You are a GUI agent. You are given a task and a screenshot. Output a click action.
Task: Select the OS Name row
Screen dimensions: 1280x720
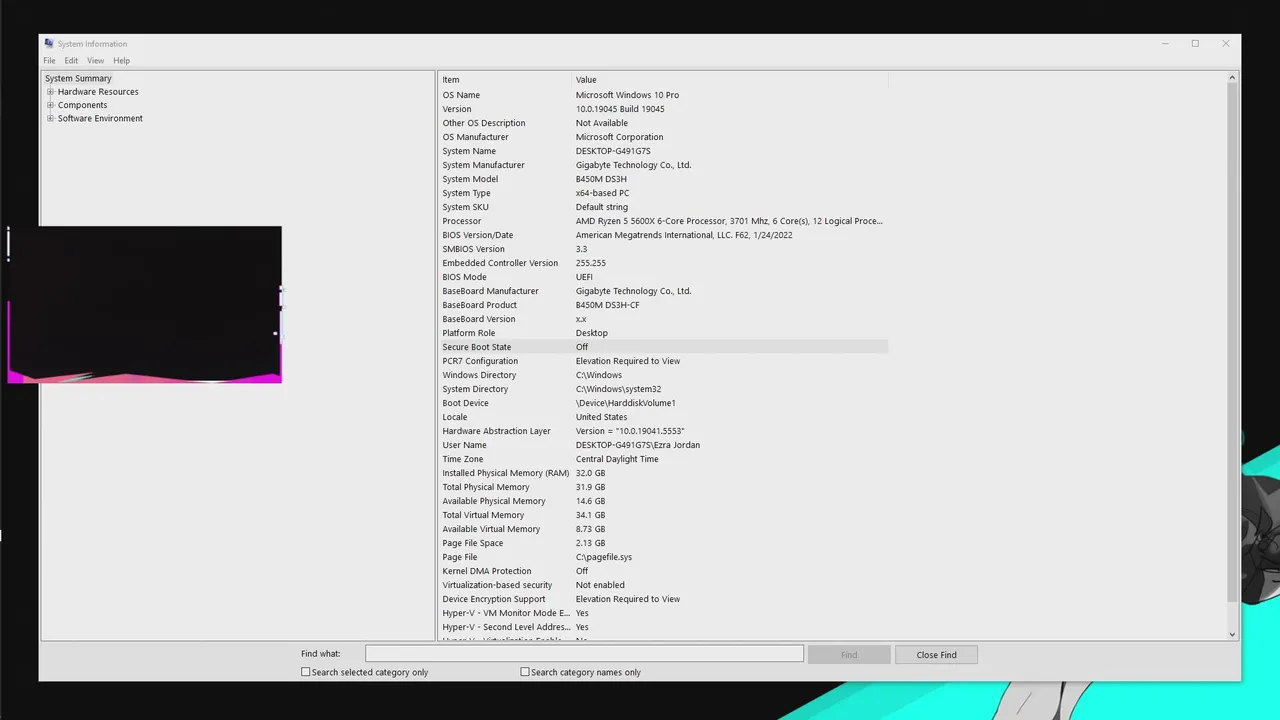tap(663, 95)
